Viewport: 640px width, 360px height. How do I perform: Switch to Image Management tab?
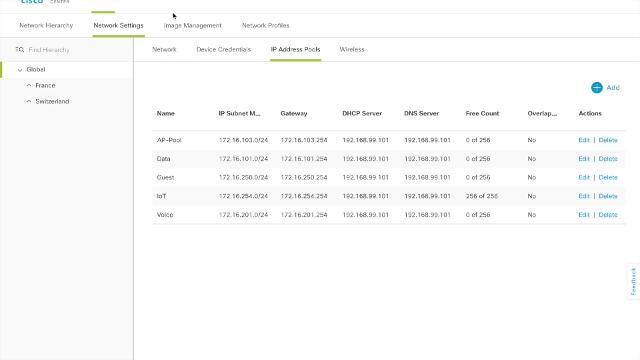193,25
